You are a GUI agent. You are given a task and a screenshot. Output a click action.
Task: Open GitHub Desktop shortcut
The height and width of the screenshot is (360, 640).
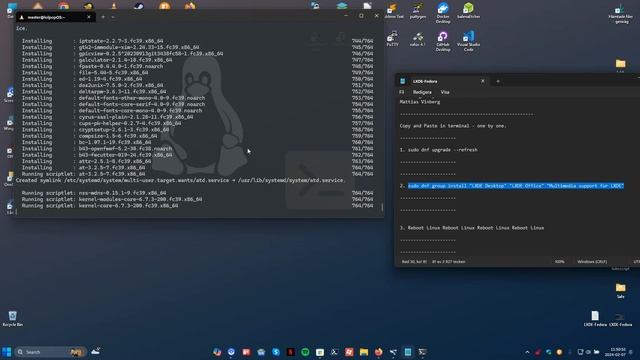[x=443, y=41]
